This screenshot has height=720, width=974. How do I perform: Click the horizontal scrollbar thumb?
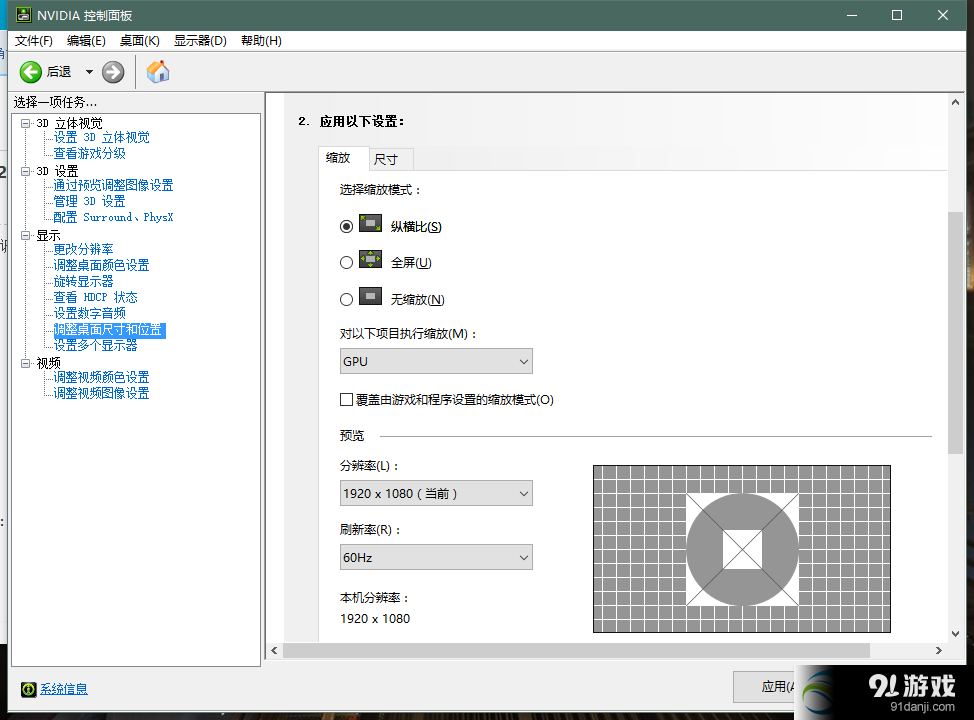(576, 650)
